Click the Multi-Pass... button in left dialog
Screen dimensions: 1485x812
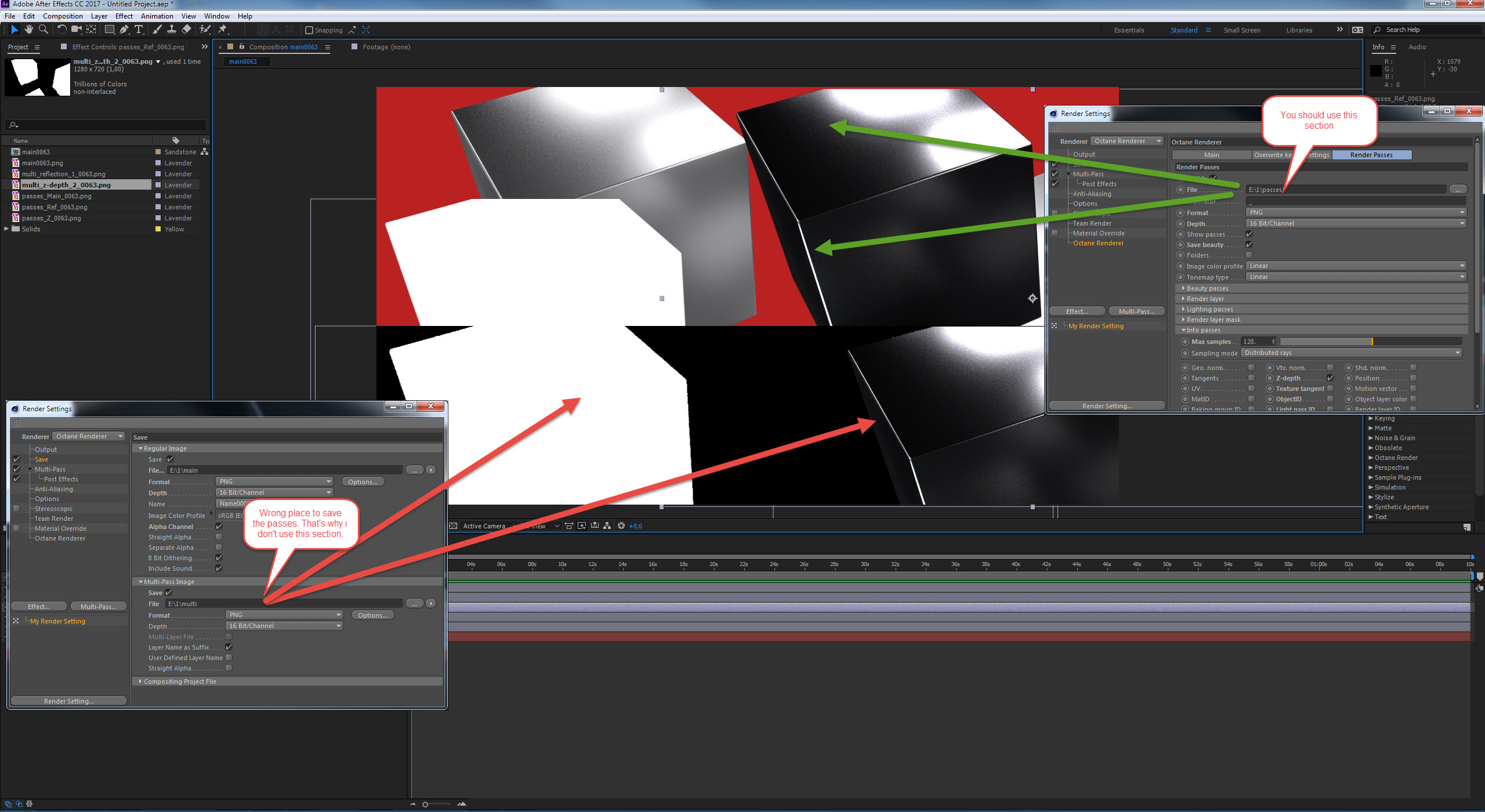point(98,607)
